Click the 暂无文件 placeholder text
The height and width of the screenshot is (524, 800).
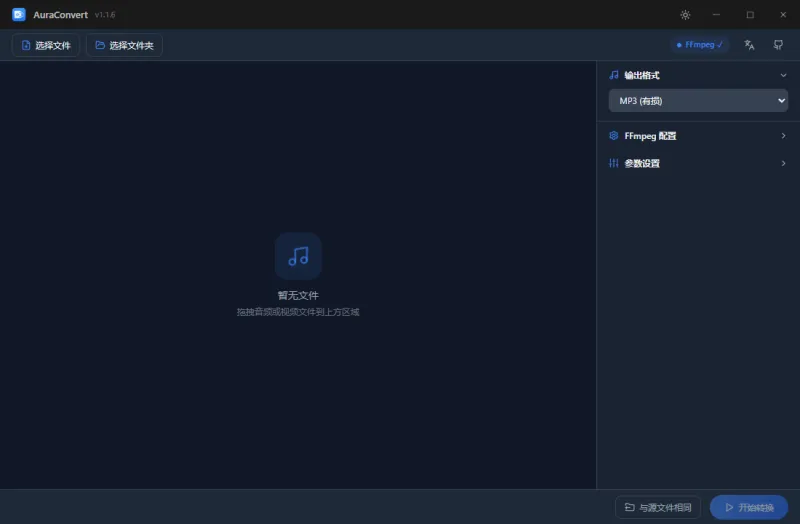pos(298,295)
